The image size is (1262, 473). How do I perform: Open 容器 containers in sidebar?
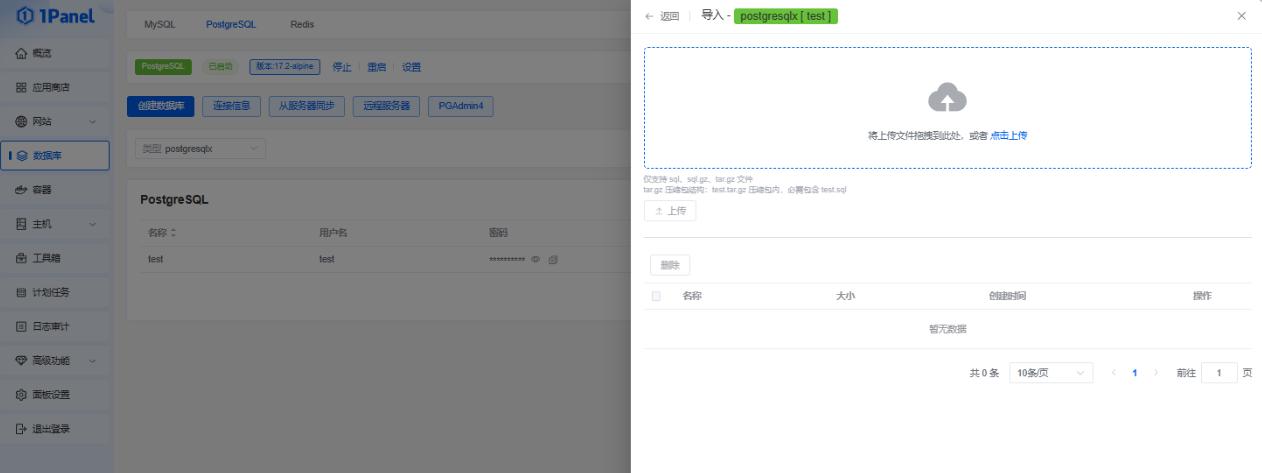tap(56, 189)
